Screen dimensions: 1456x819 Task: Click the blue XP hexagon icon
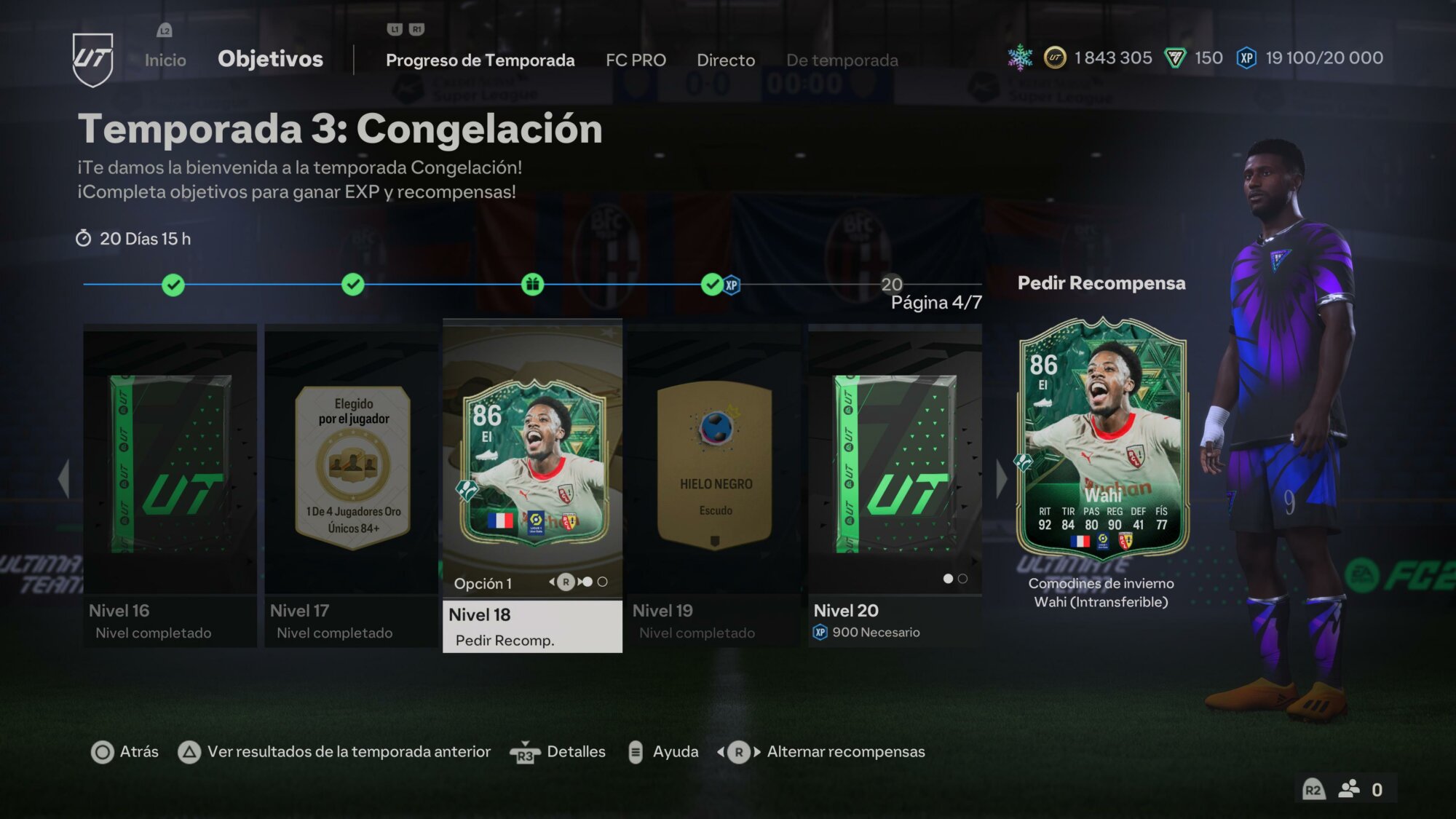pyautogui.click(x=1246, y=58)
